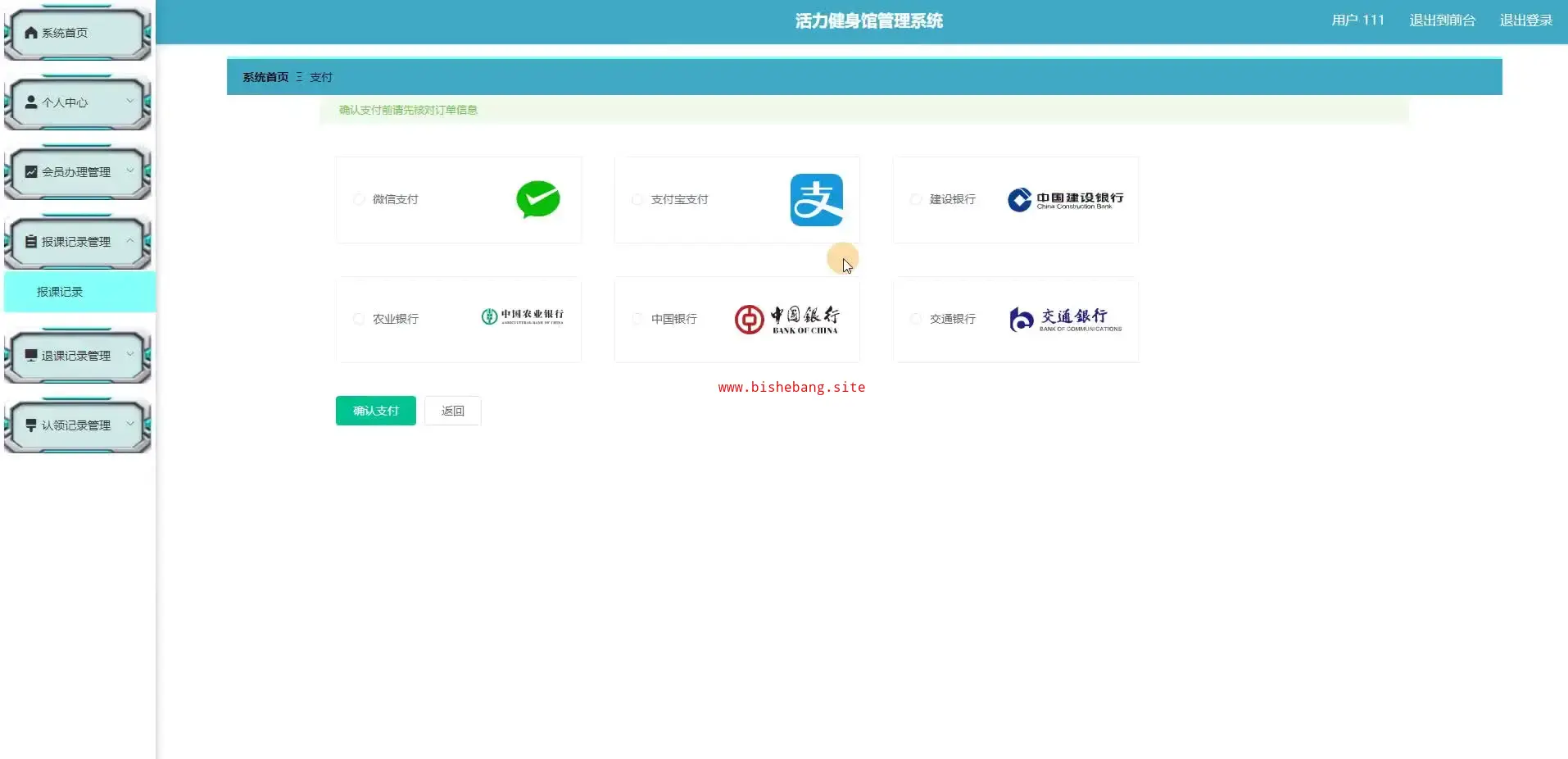The height and width of the screenshot is (759, 1568).
Task: Open the 认领记录管理 sidebar menu
Action: (78, 425)
